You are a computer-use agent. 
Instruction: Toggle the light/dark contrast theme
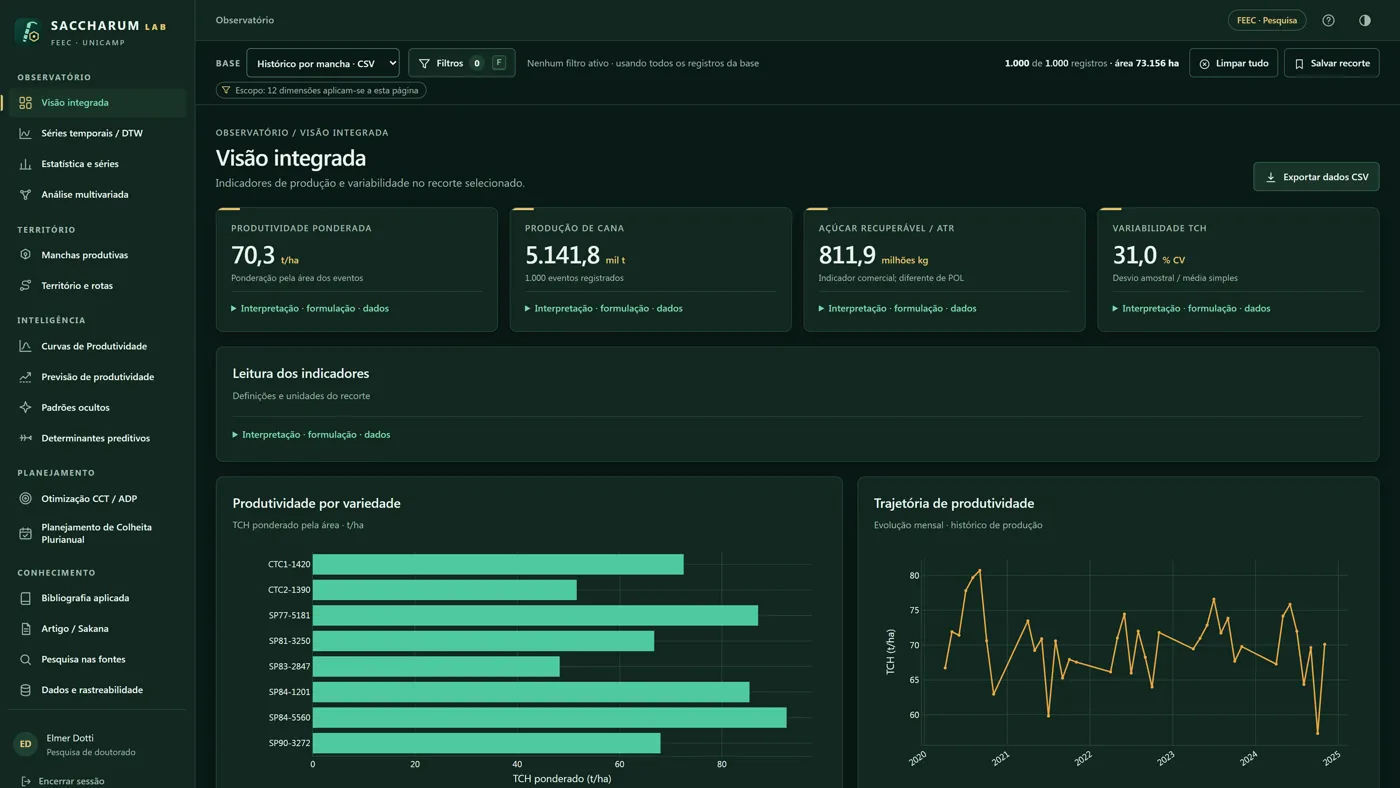pyautogui.click(x=1365, y=20)
